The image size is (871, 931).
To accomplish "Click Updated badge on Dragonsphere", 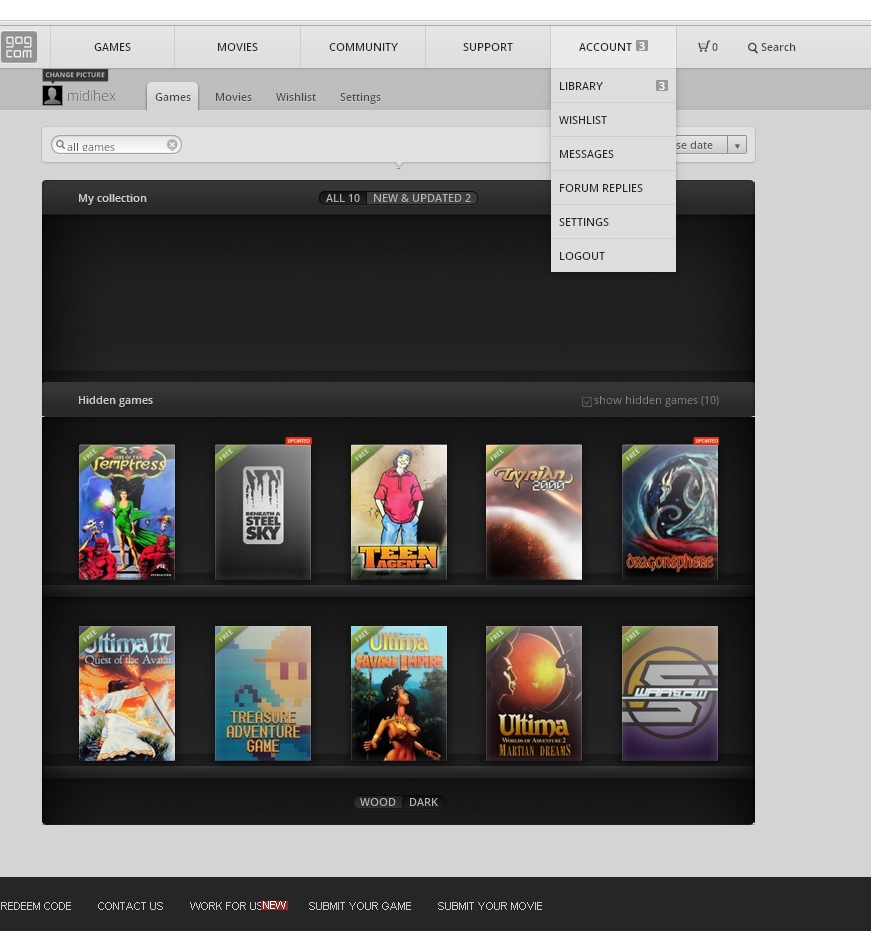I will 706,441.
